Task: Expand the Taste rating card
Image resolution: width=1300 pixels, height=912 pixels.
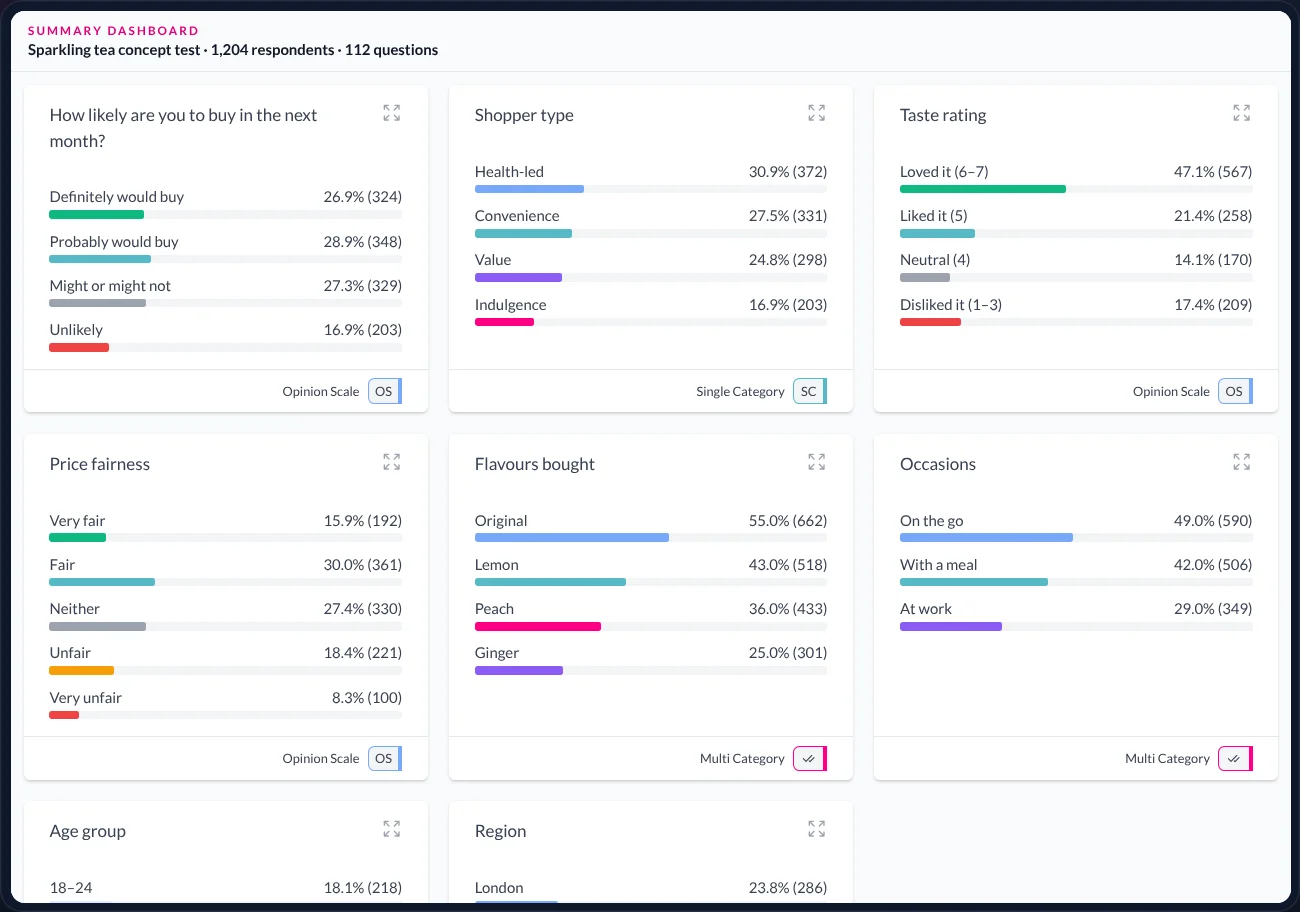Action: (x=1242, y=113)
